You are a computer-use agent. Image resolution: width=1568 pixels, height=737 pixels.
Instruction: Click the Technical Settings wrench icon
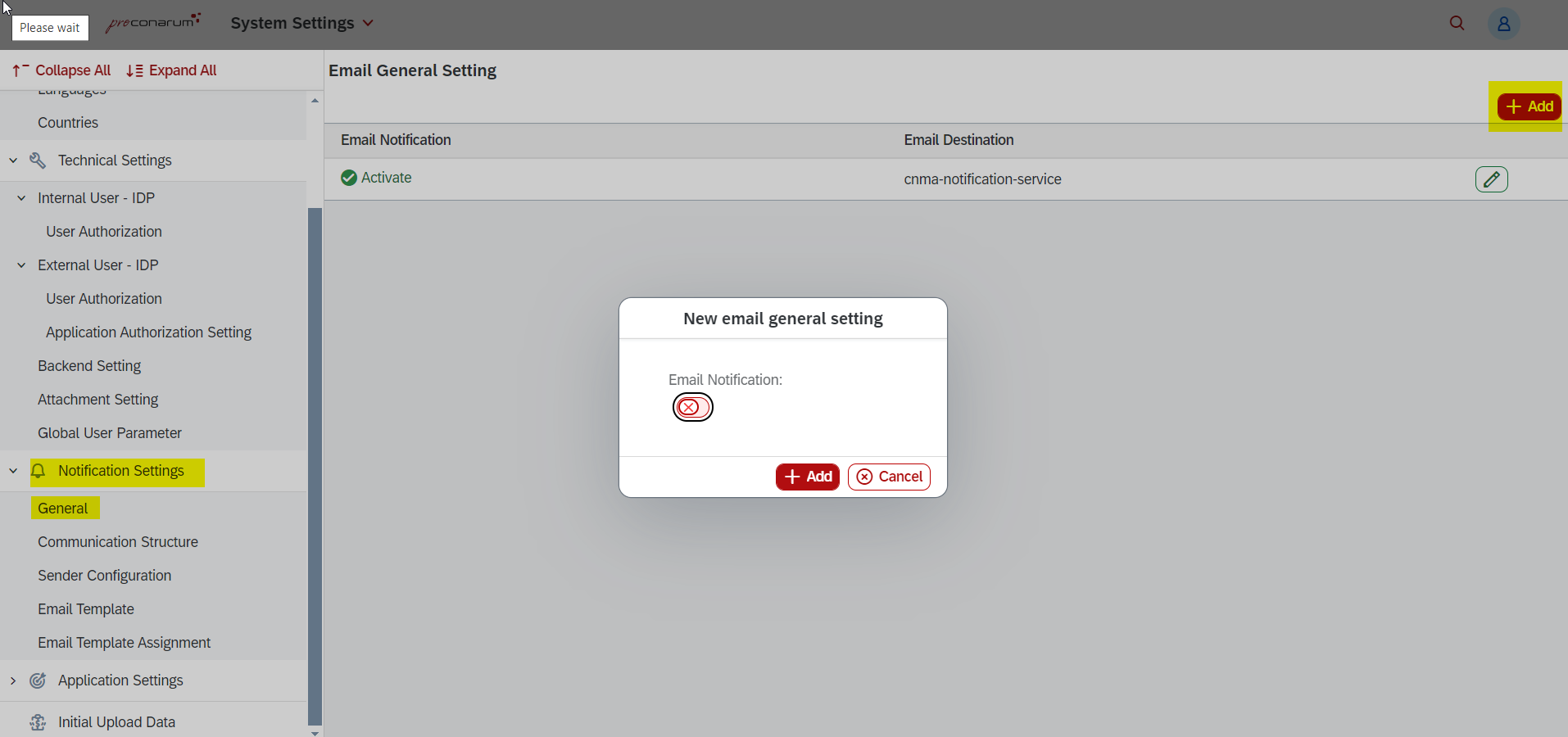(38, 161)
